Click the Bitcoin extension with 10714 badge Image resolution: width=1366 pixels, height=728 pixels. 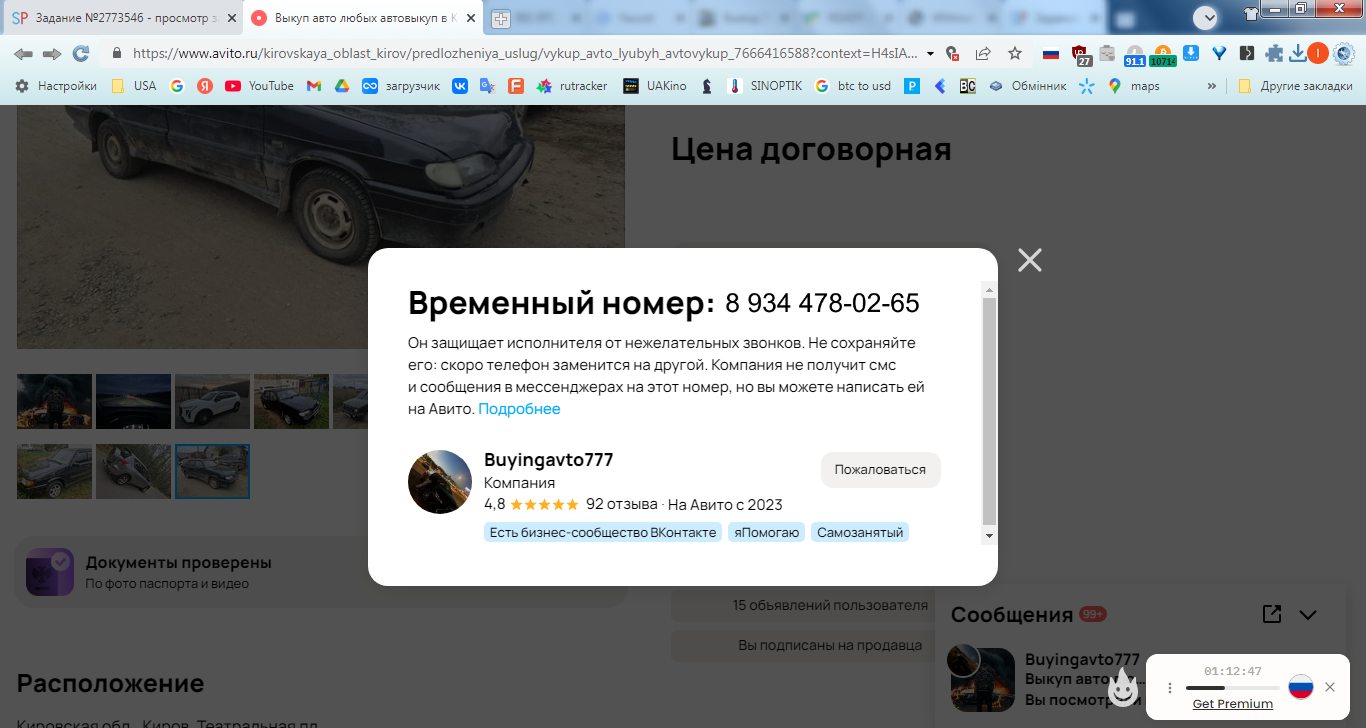pos(1162,55)
